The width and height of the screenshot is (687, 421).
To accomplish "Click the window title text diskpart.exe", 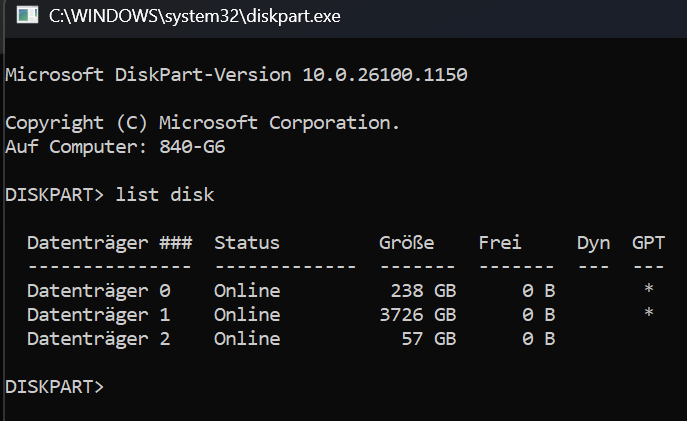I will (x=195, y=16).
